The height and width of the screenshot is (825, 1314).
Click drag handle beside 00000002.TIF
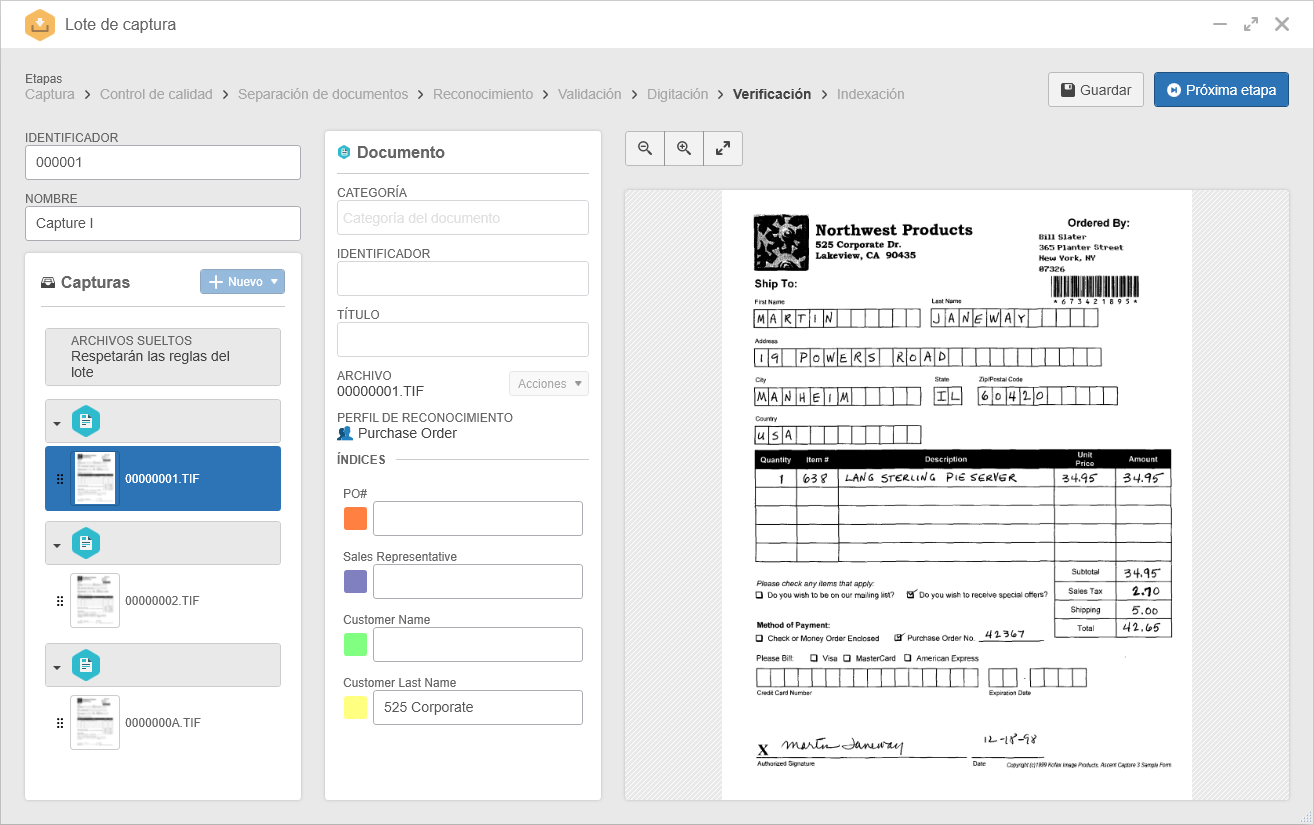pyautogui.click(x=59, y=601)
